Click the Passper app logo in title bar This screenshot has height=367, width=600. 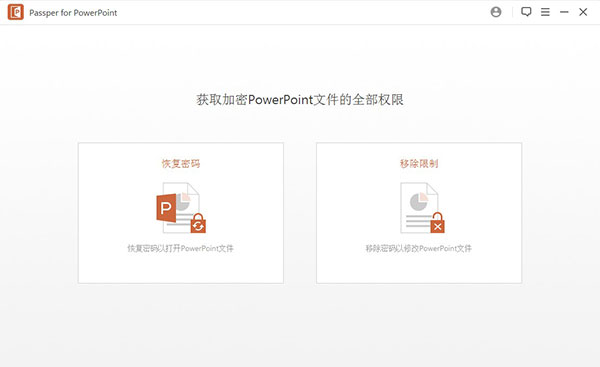(x=16, y=12)
